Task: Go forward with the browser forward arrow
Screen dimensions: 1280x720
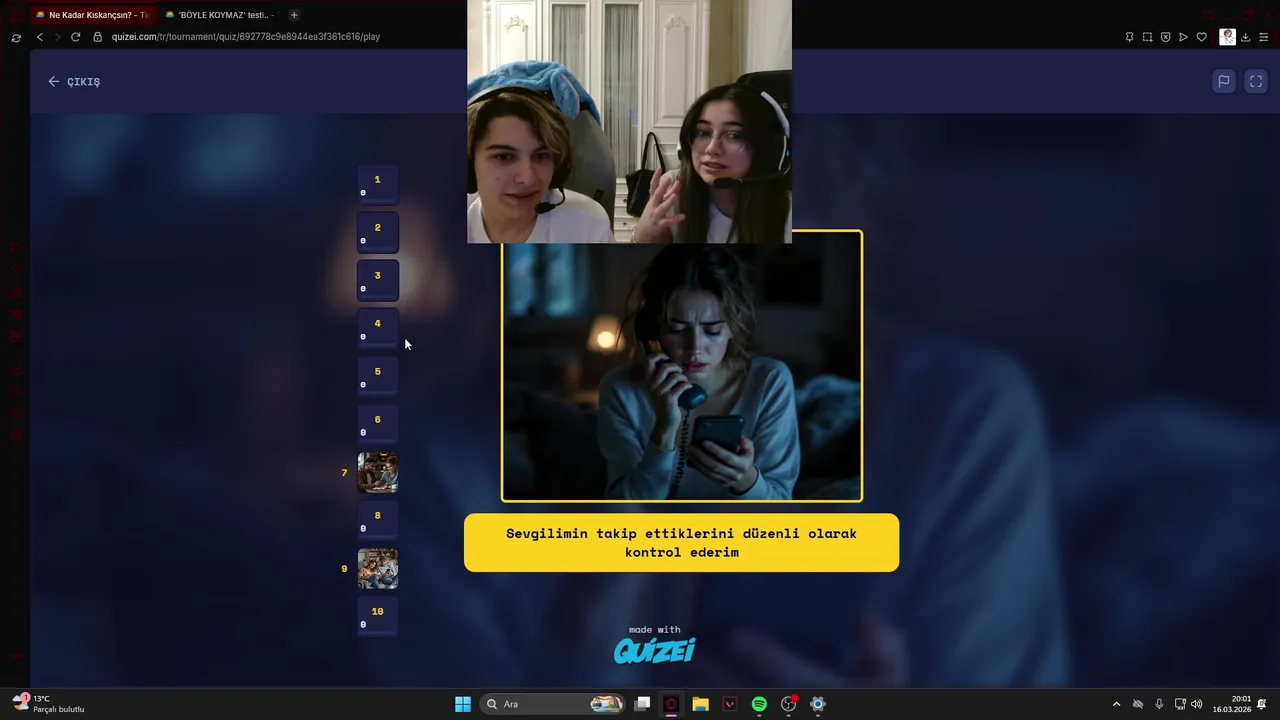Action: click(57, 37)
